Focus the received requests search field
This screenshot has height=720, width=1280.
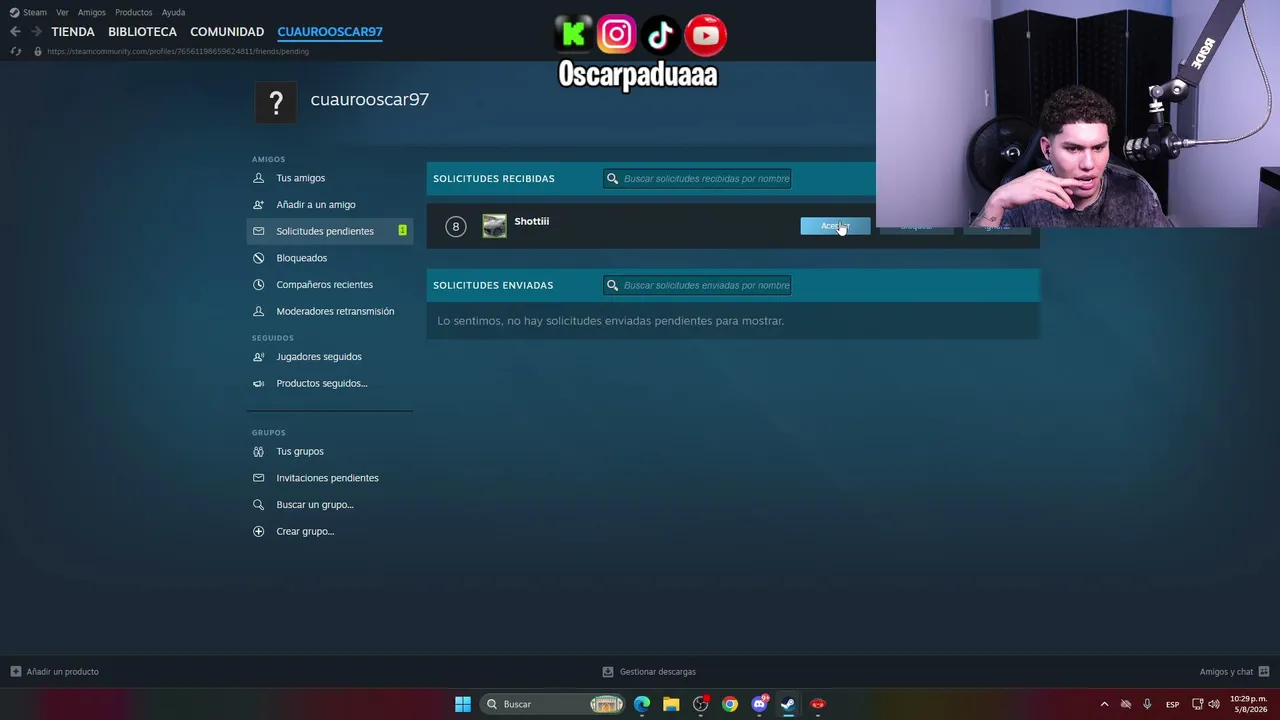click(697, 179)
